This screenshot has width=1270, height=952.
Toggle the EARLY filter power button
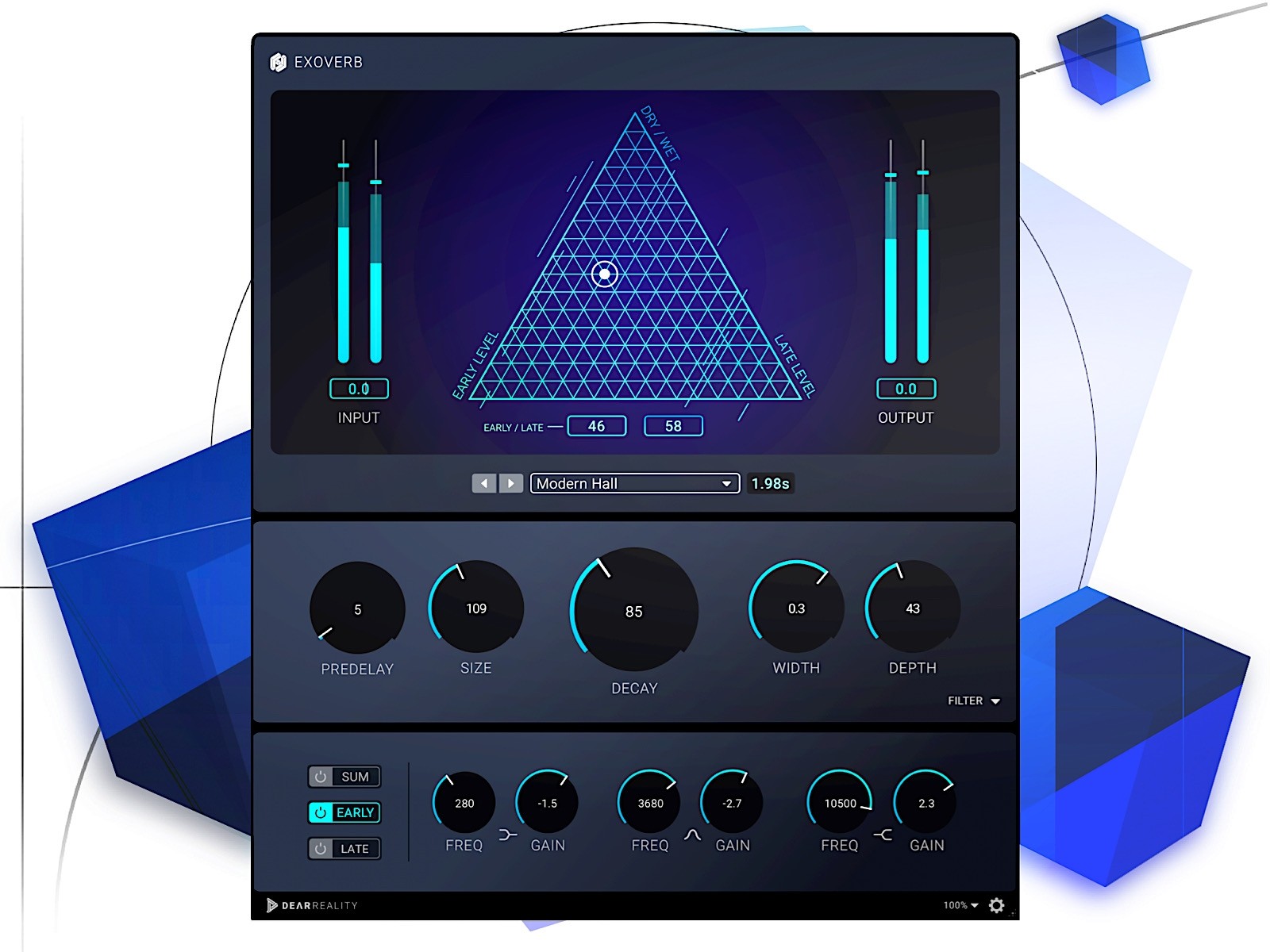point(321,812)
